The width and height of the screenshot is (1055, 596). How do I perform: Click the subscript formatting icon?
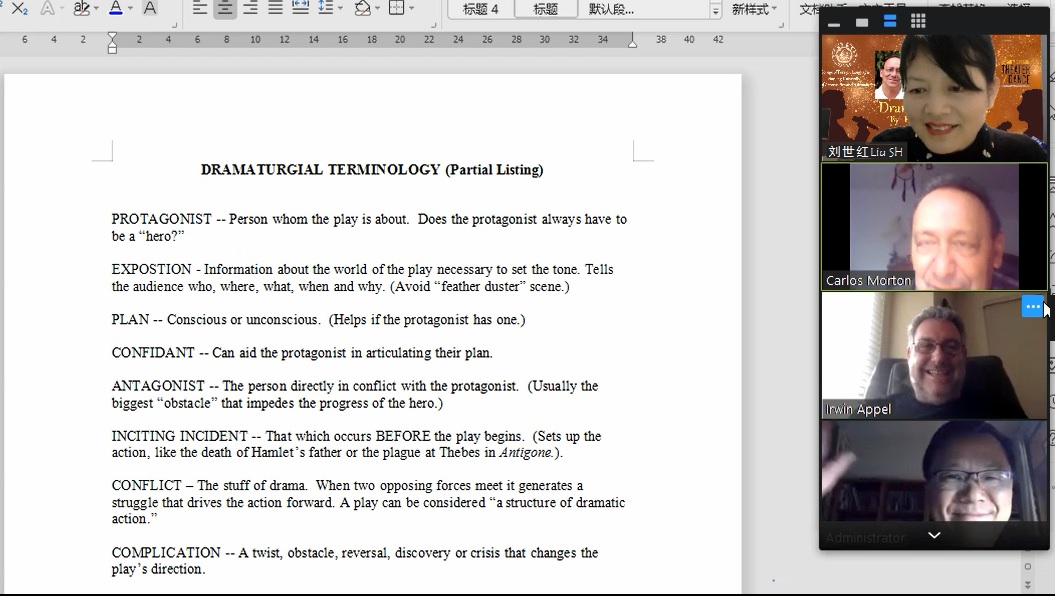click(18, 9)
